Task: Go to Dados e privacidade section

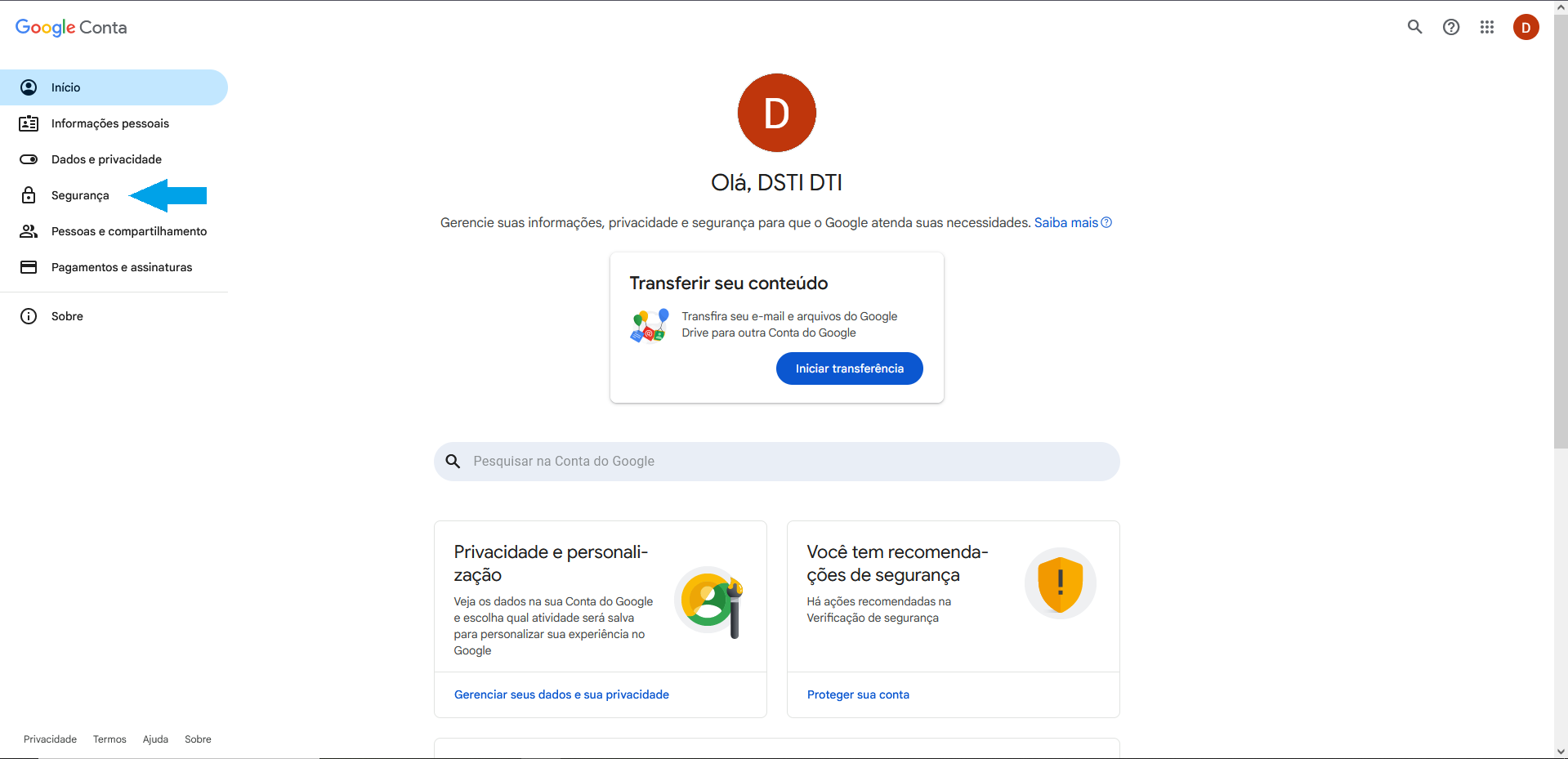Action: click(x=106, y=159)
